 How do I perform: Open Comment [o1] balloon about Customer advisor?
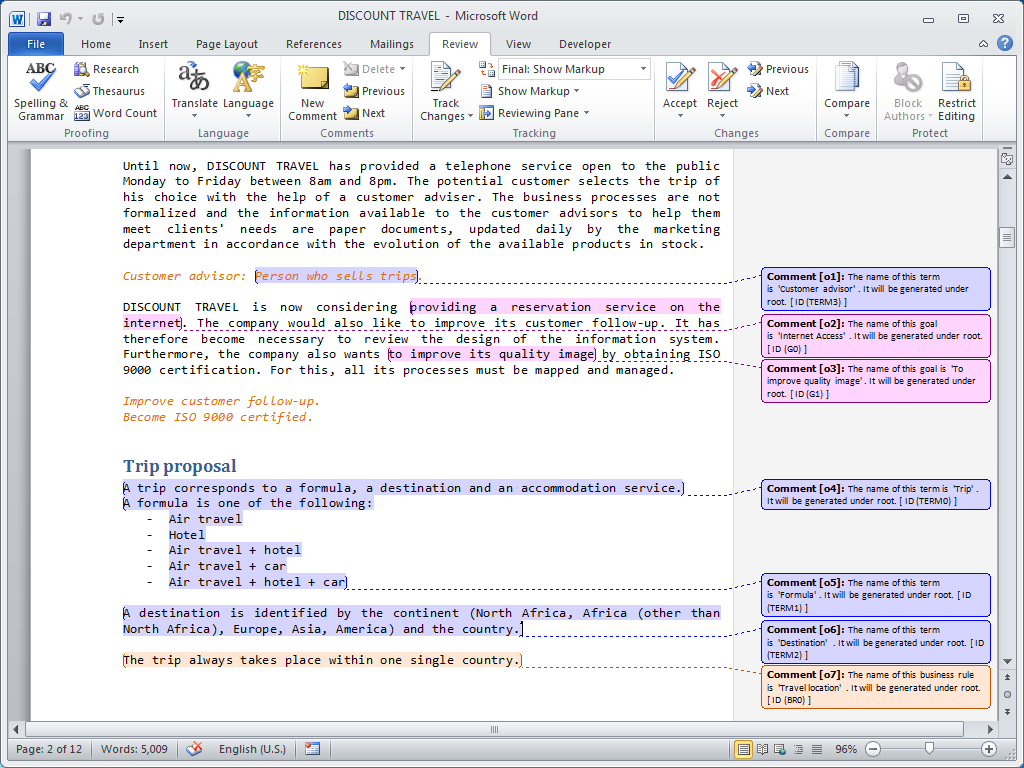point(875,289)
